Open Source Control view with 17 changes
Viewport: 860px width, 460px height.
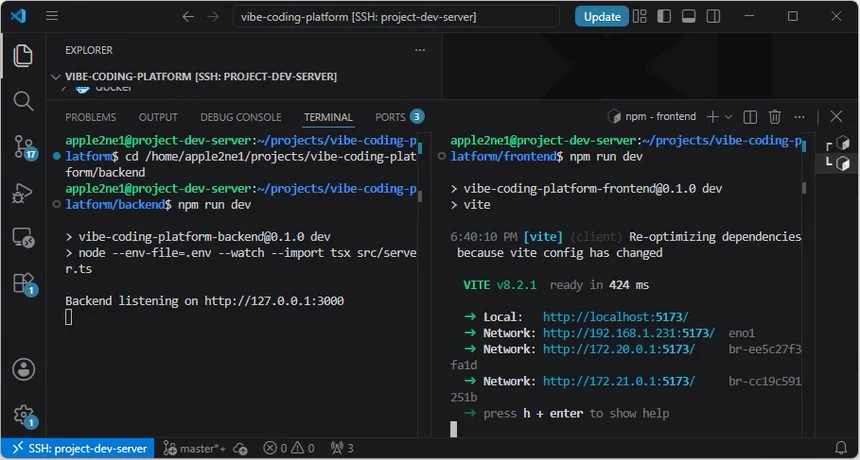(x=24, y=147)
